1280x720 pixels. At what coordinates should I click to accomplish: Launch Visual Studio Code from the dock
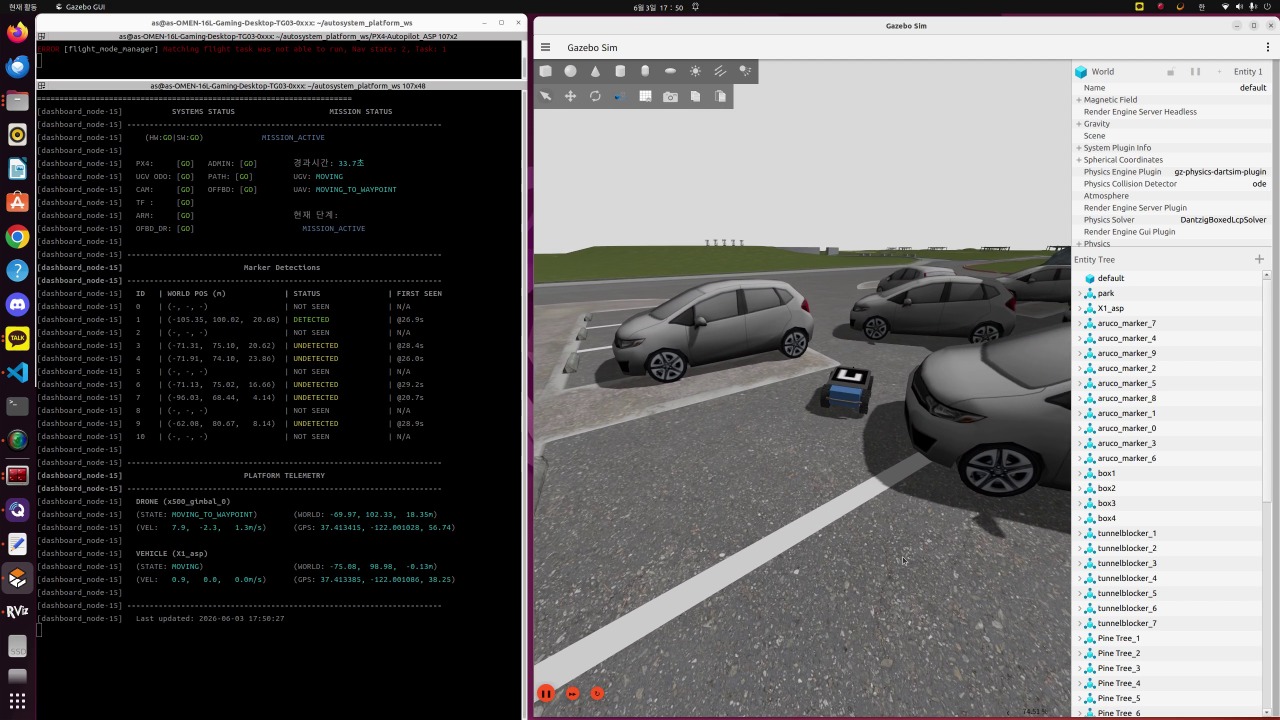click(17, 372)
